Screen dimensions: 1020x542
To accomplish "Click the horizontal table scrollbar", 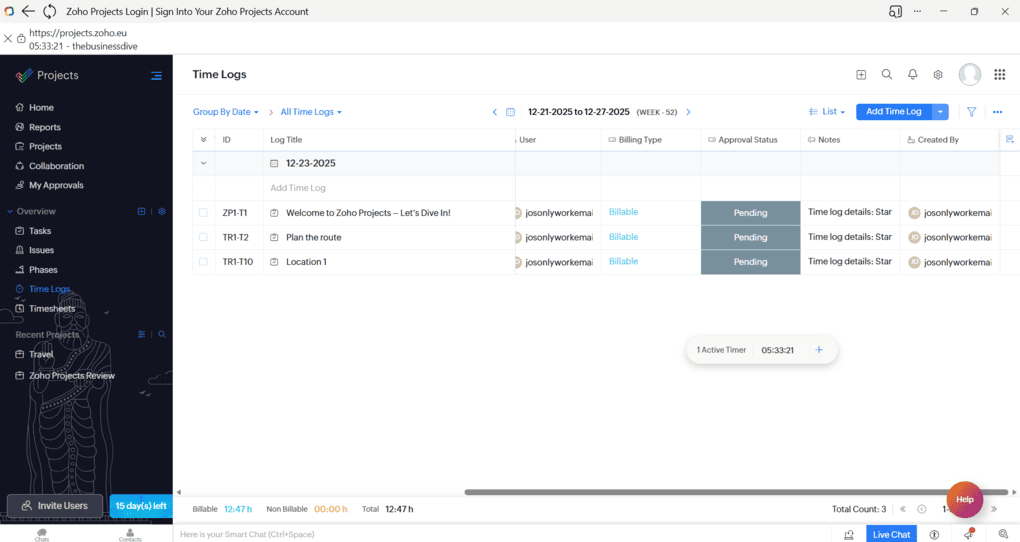I will coord(736,493).
